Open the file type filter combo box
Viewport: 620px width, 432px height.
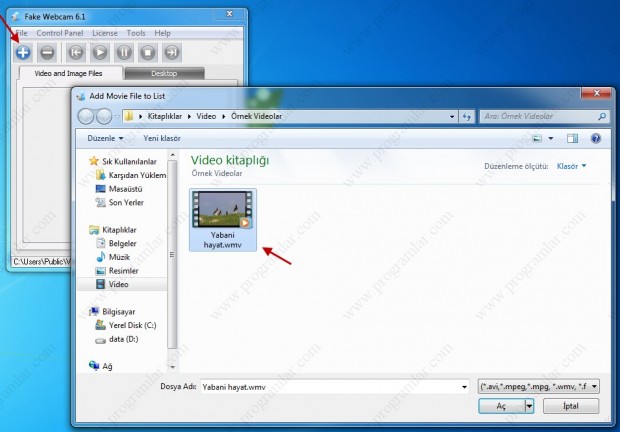(x=539, y=387)
